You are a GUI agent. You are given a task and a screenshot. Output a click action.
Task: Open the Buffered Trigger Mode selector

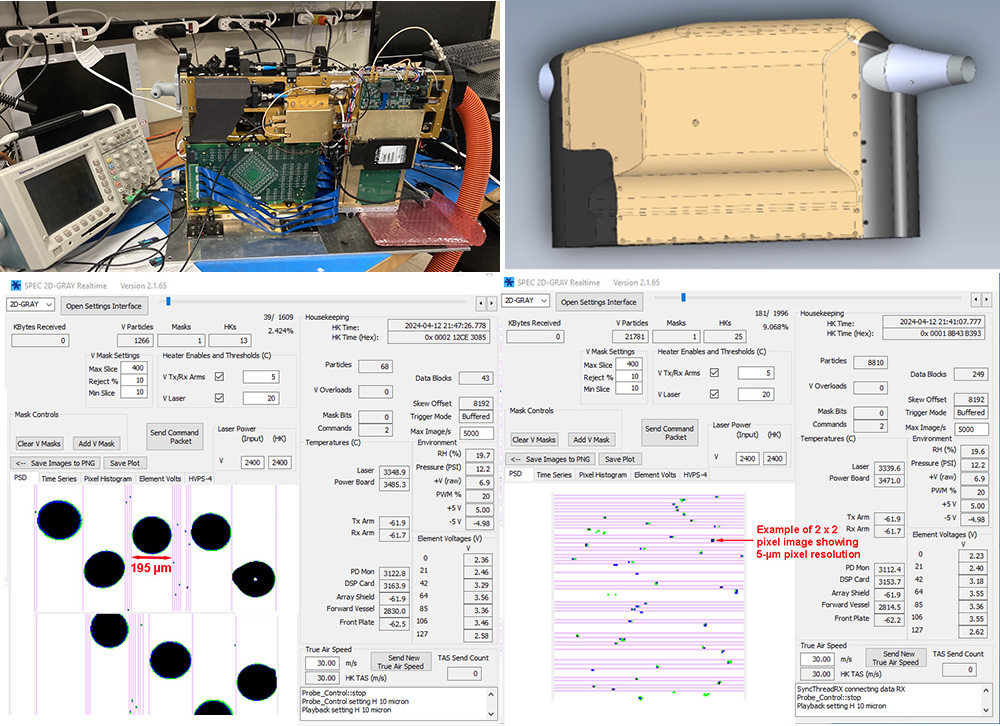coord(475,416)
